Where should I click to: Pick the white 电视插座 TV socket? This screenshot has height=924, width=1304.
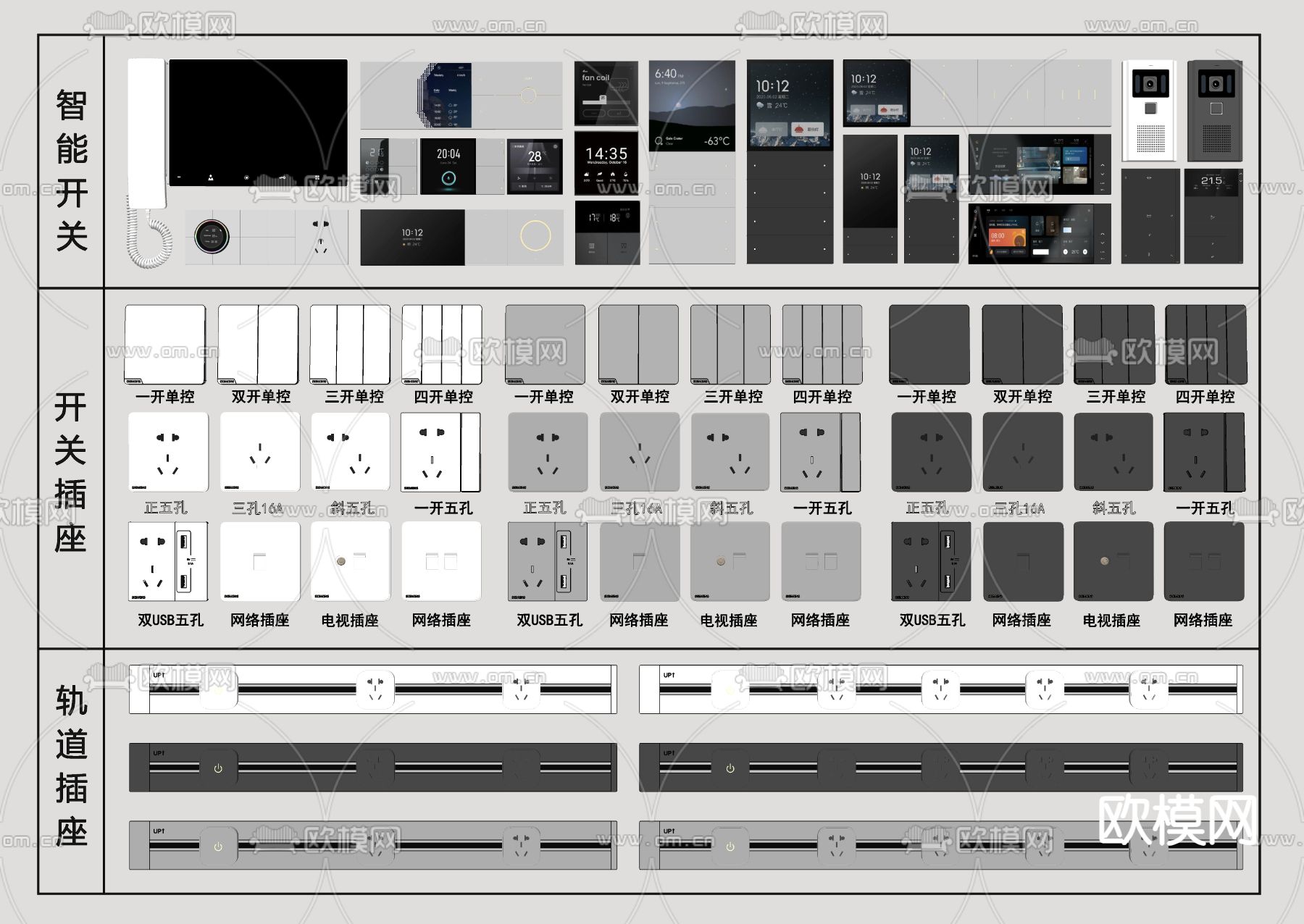tap(351, 561)
